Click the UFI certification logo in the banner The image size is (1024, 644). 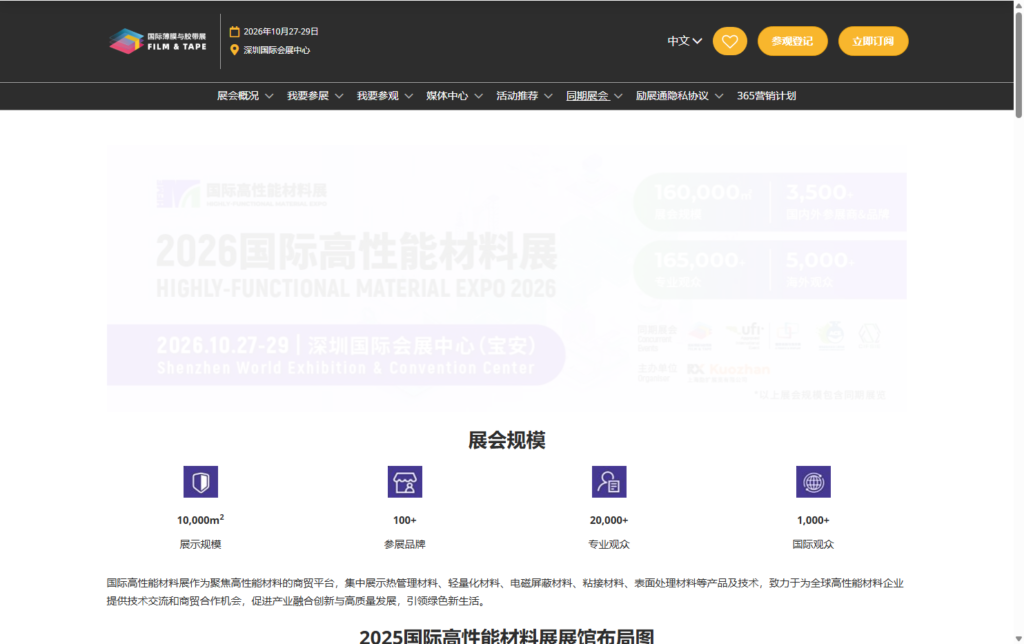coord(745,335)
